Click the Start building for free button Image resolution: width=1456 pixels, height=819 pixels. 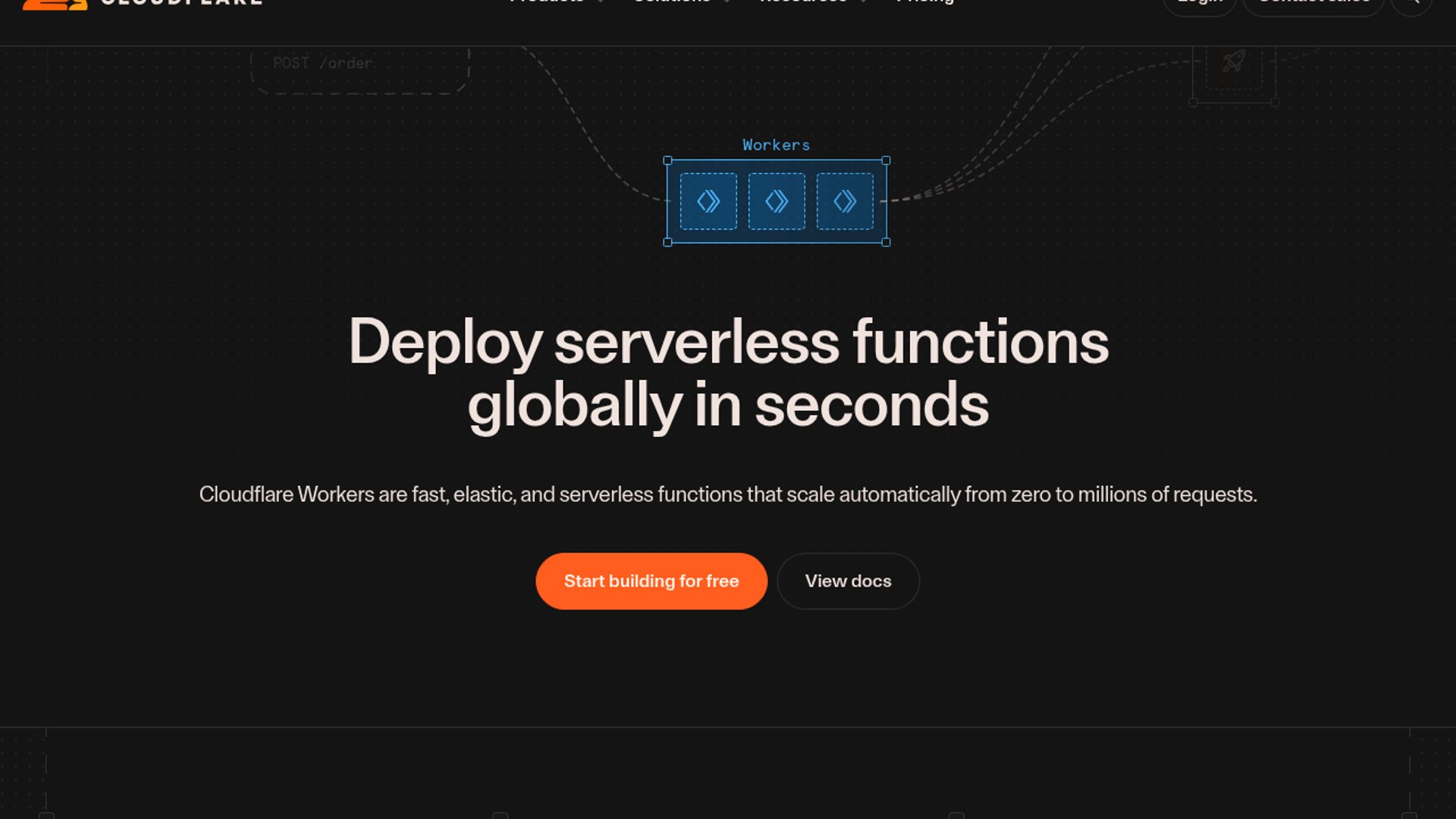coord(651,581)
